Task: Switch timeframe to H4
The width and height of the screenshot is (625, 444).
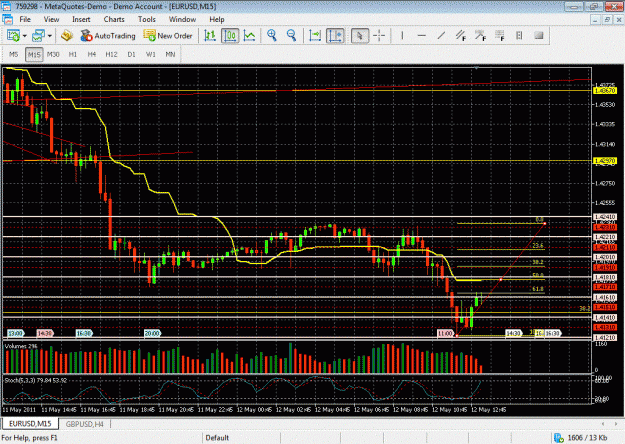Action: click(x=92, y=55)
